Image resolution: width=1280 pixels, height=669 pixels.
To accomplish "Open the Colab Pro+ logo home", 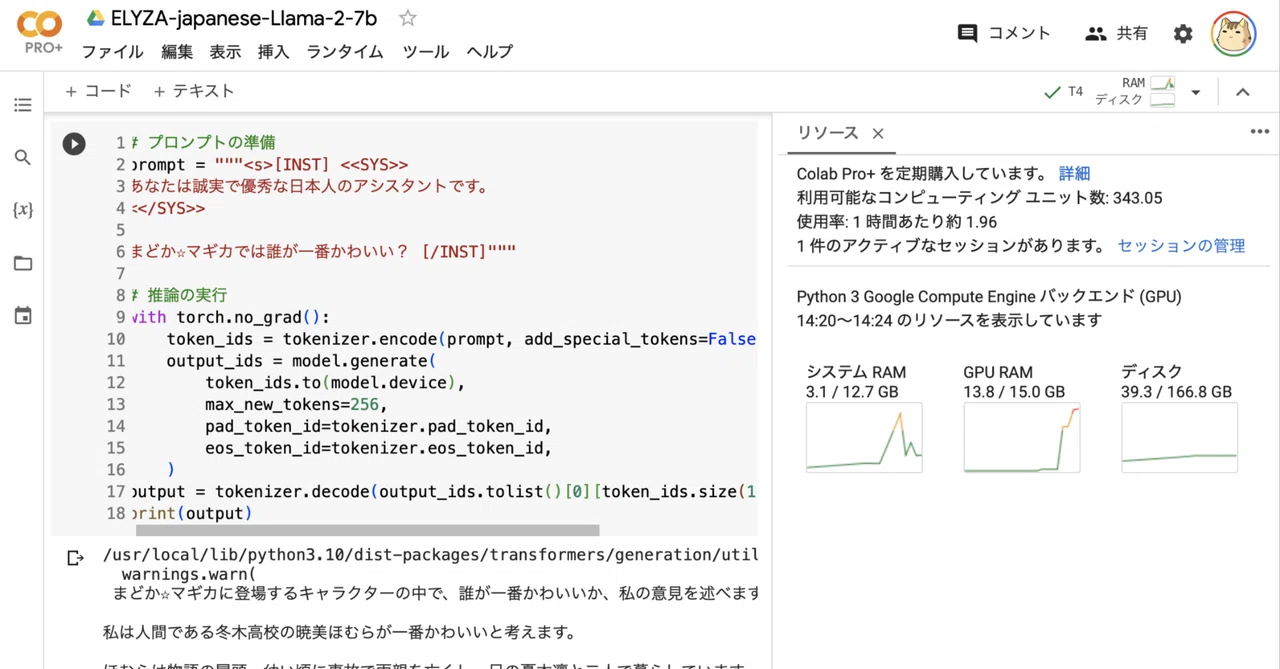I will point(40,33).
